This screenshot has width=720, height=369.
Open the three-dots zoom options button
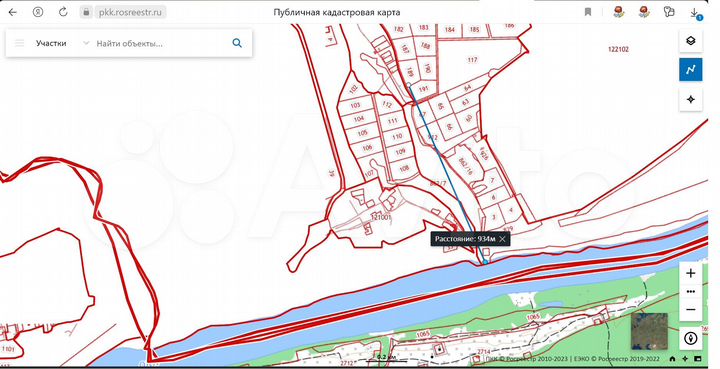point(691,291)
